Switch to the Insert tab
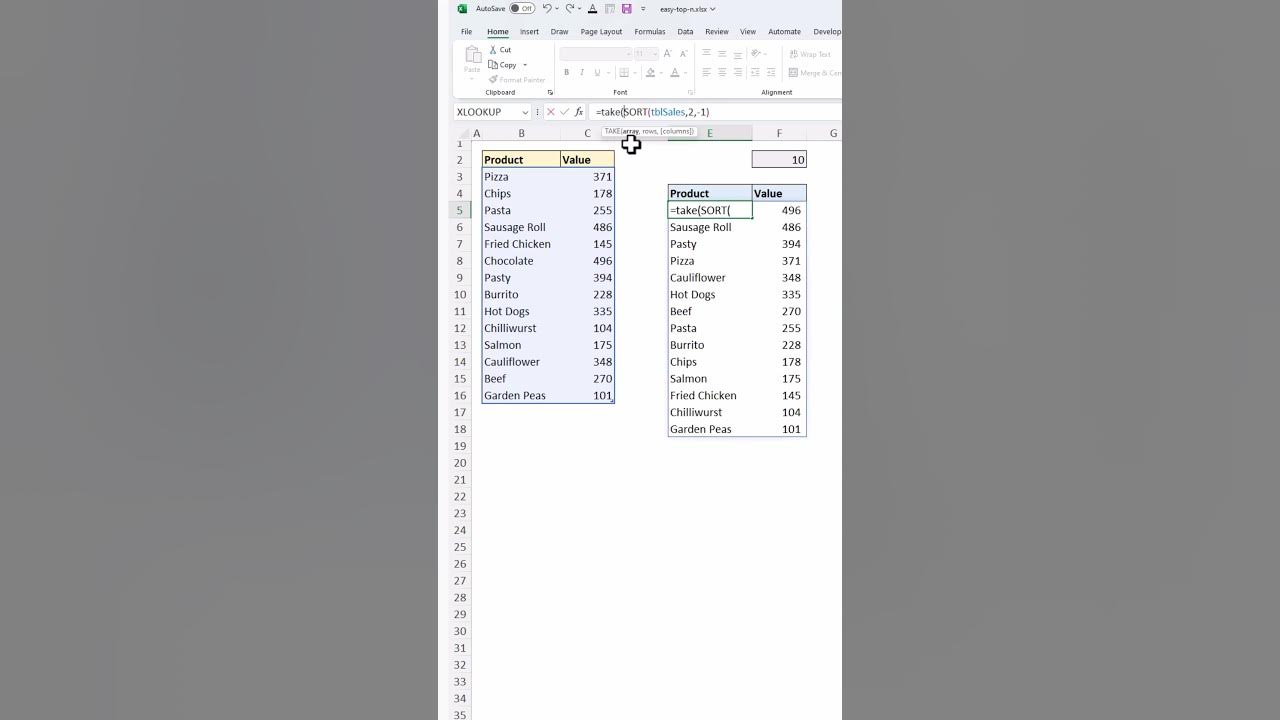Image resolution: width=1280 pixels, height=720 pixels. (x=529, y=32)
